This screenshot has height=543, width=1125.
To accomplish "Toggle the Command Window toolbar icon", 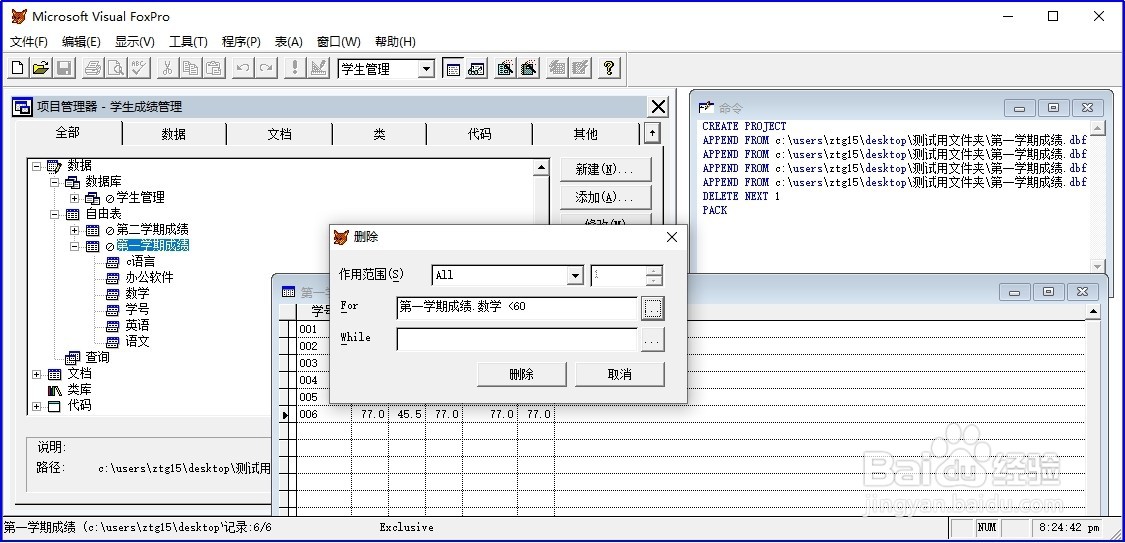I will pos(453,68).
